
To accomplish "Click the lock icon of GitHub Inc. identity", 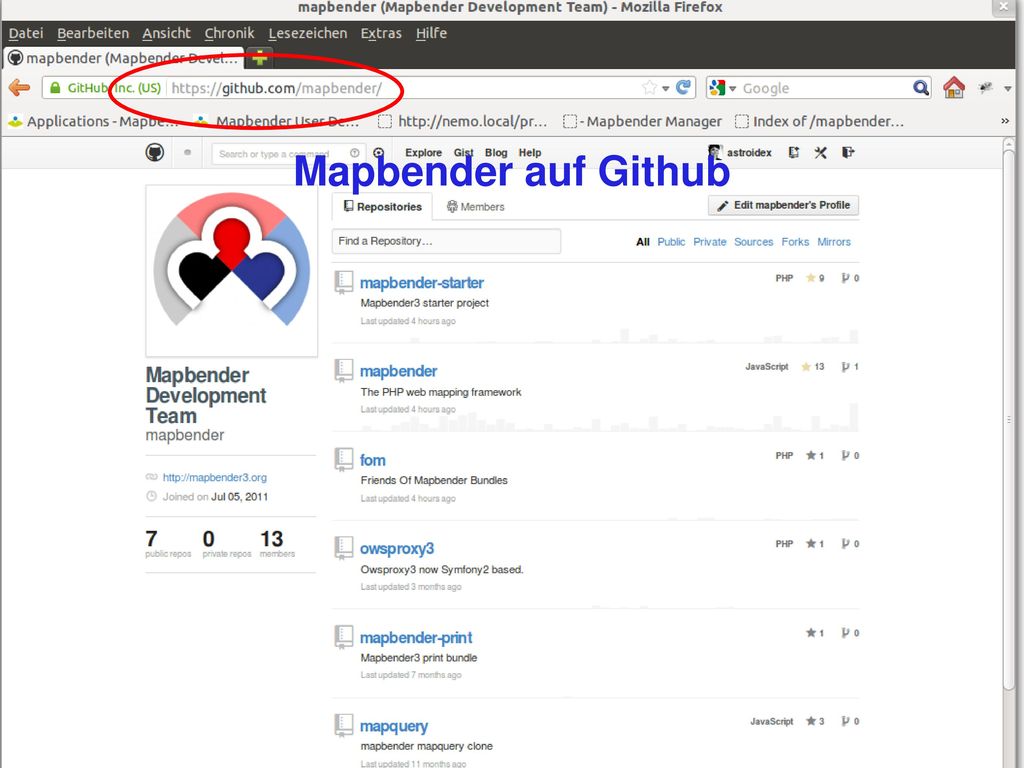I will click(55, 88).
